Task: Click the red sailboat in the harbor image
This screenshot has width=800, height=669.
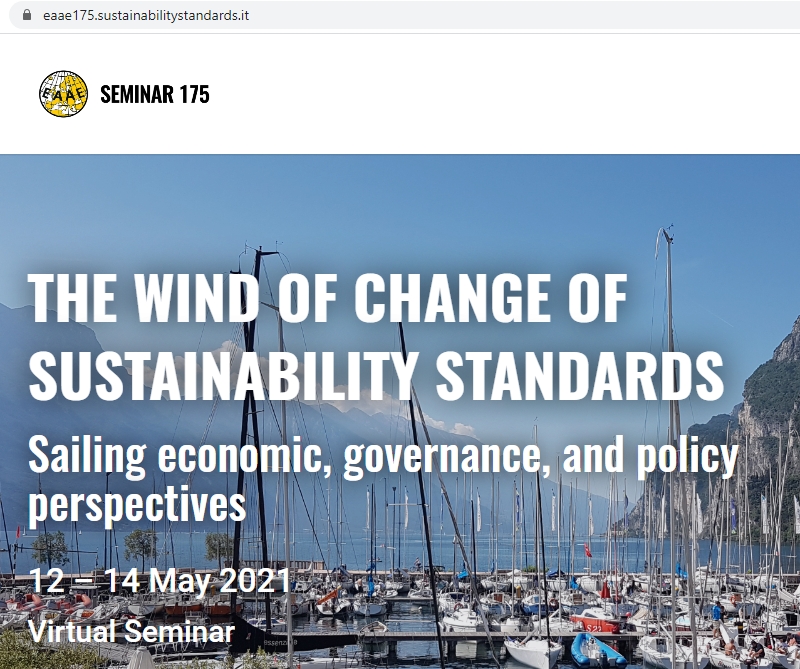Action: click(597, 622)
